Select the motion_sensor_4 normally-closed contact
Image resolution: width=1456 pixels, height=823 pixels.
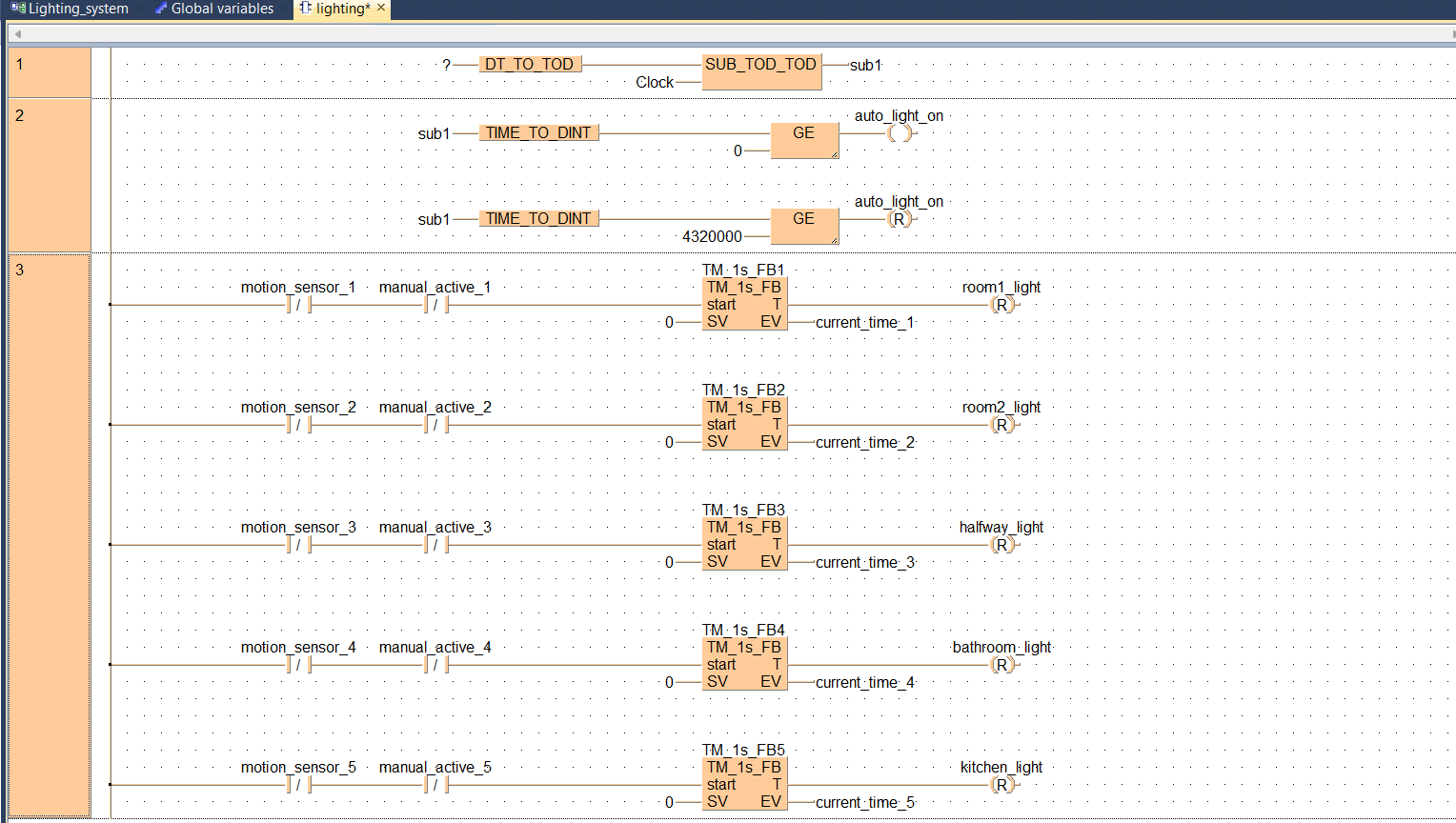pos(298,665)
